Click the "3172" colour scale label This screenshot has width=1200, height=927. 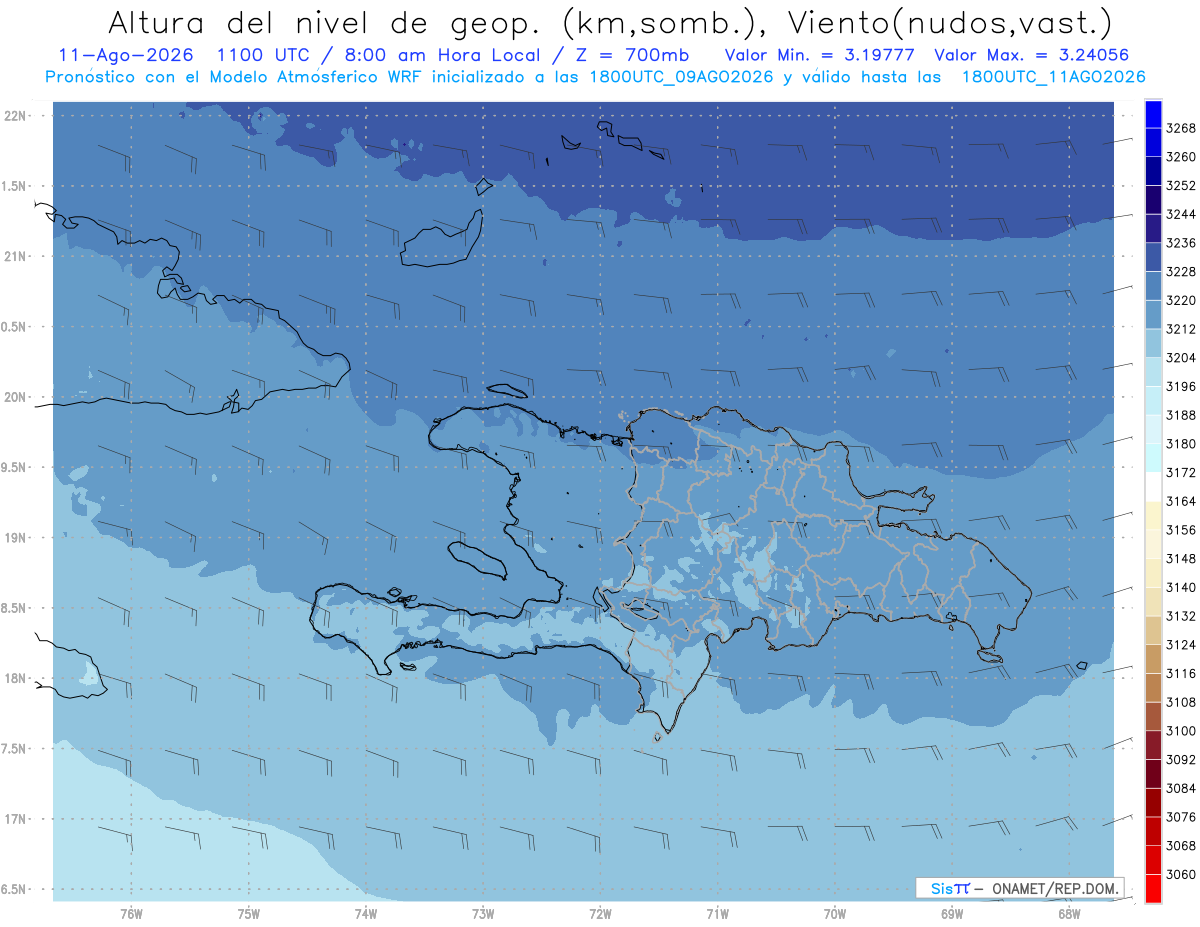pos(1181,473)
